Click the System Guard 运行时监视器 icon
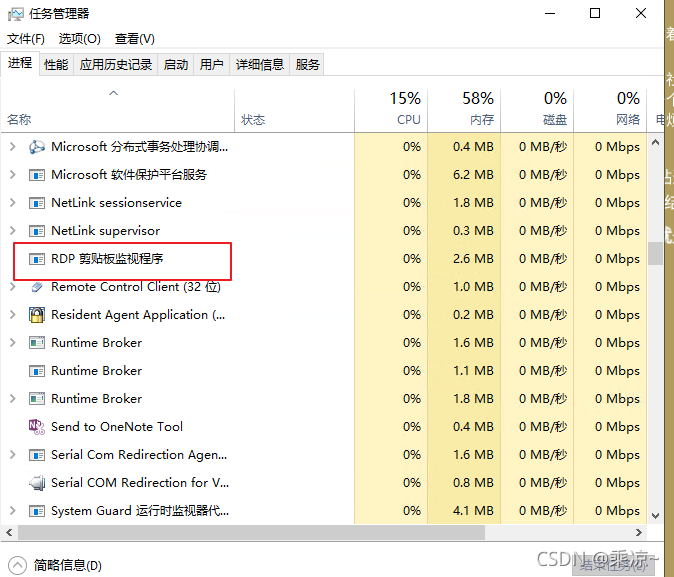The width and height of the screenshot is (674, 577). point(37,511)
